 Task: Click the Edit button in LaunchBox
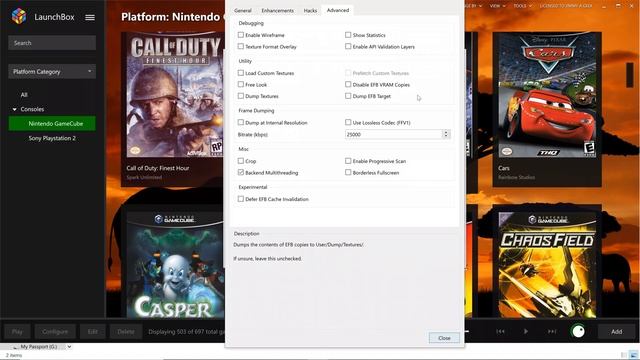(93, 332)
